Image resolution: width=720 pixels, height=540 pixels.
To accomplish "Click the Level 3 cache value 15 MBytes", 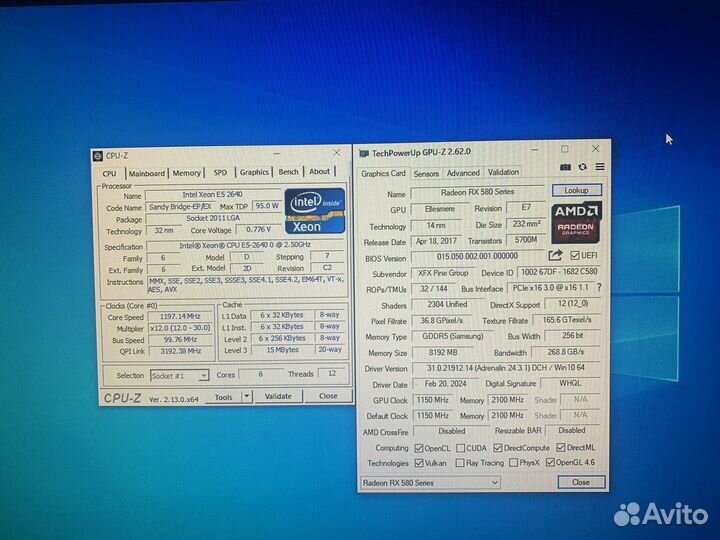I will (x=282, y=350).
